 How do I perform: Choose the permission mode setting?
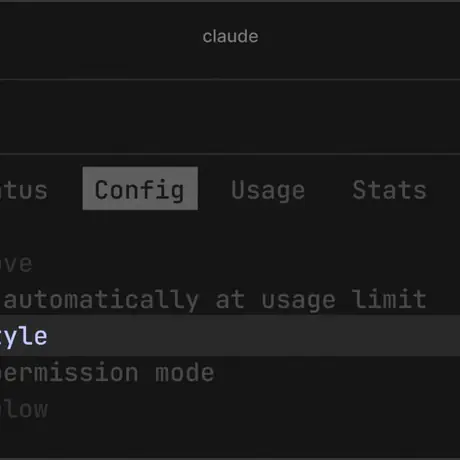pos(107,372)
